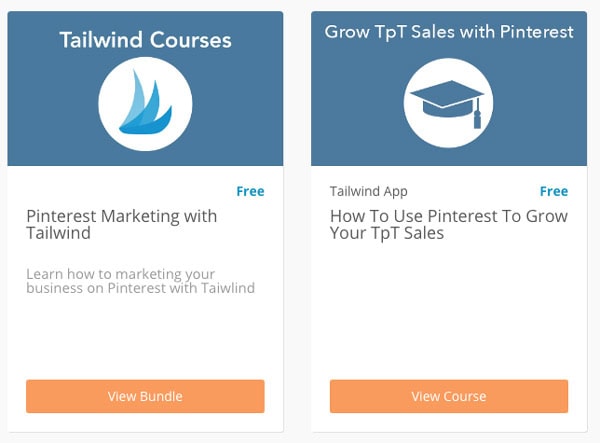Click the tassel on the graduation cap
The width and height of the screenshot is (600, 443).
(477, 114)
